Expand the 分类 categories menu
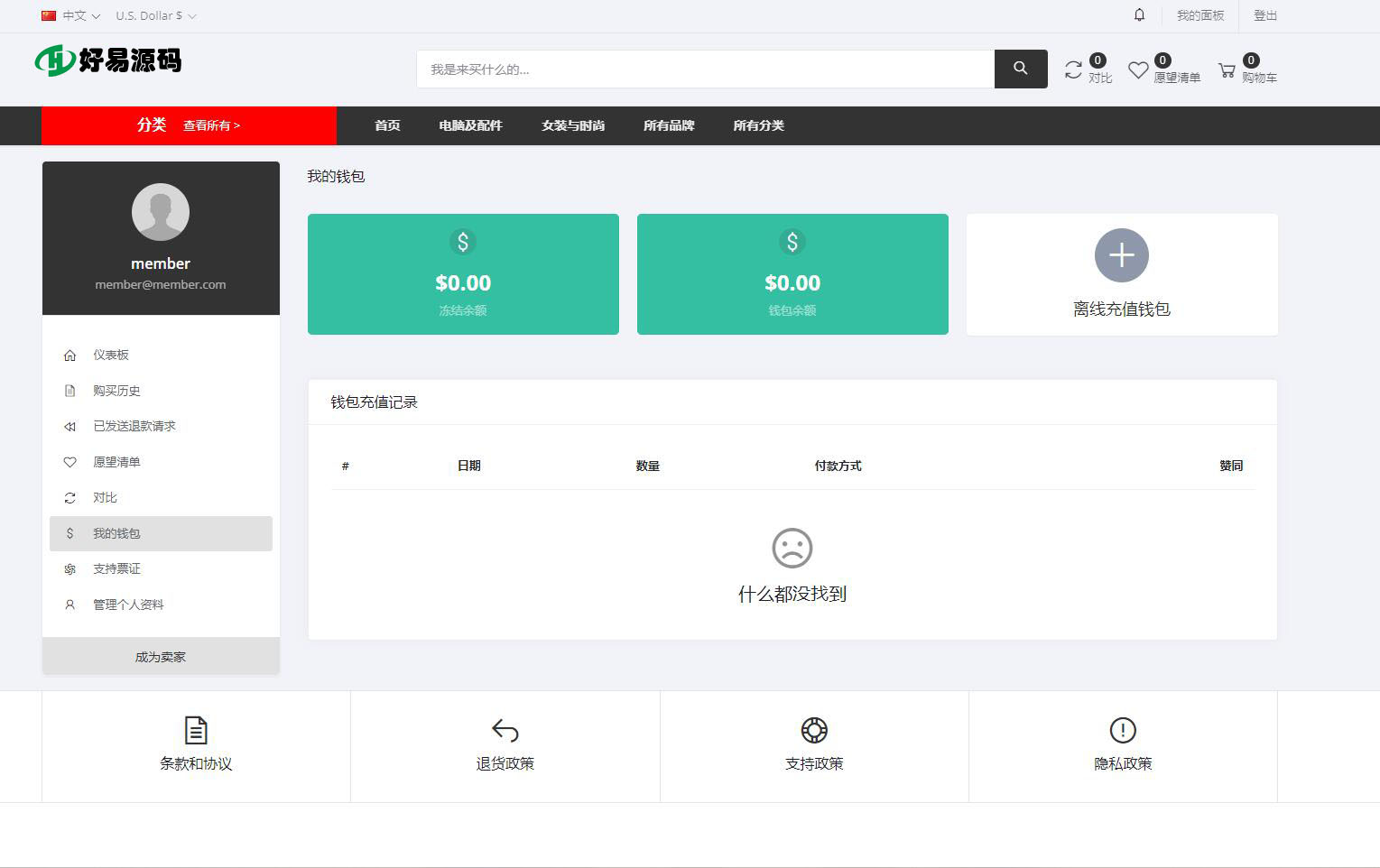Viewport: 1380px width, 868px height. [152, 125]
